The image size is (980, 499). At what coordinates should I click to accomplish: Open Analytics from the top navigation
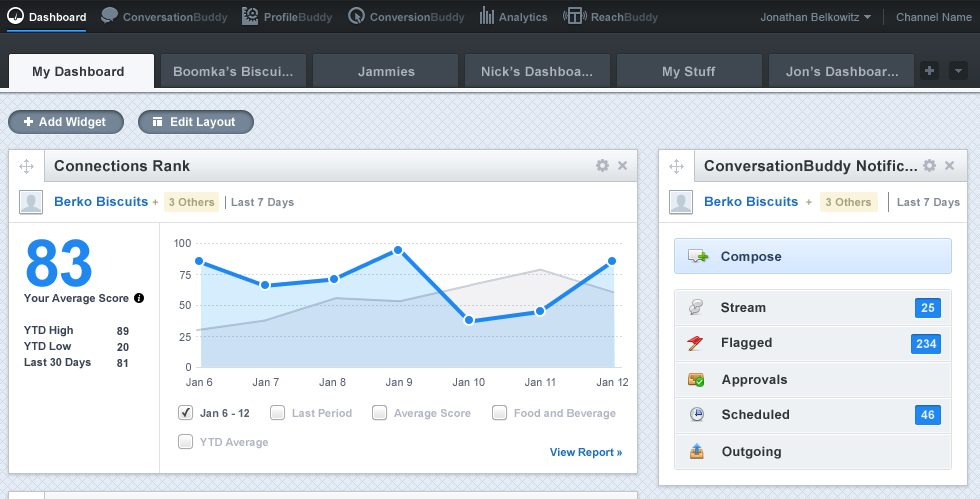click(514, 17)
